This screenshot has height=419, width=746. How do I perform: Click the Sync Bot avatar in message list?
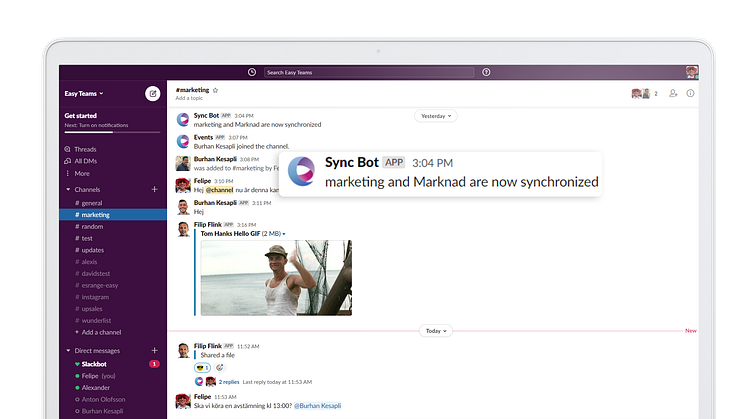pos(183,119)
